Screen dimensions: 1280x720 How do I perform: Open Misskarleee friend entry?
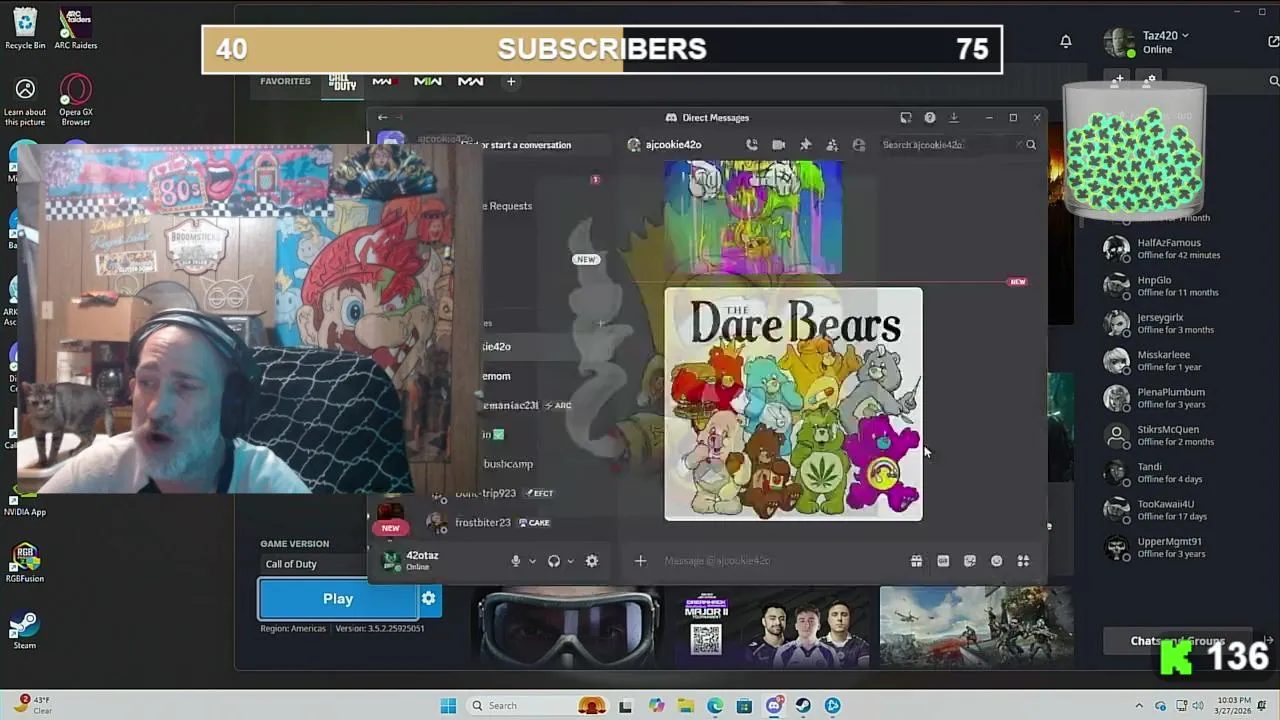[1180, 360]
